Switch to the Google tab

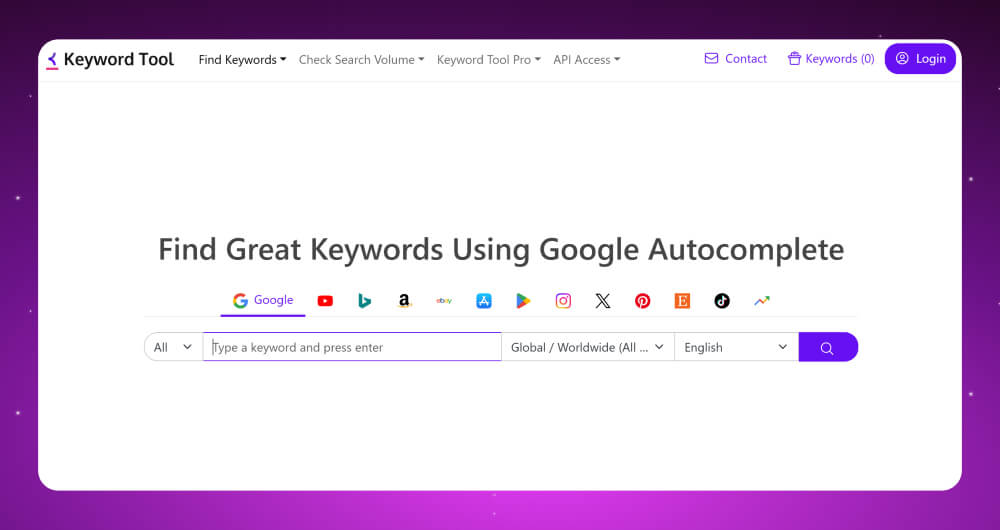point(263,300)
